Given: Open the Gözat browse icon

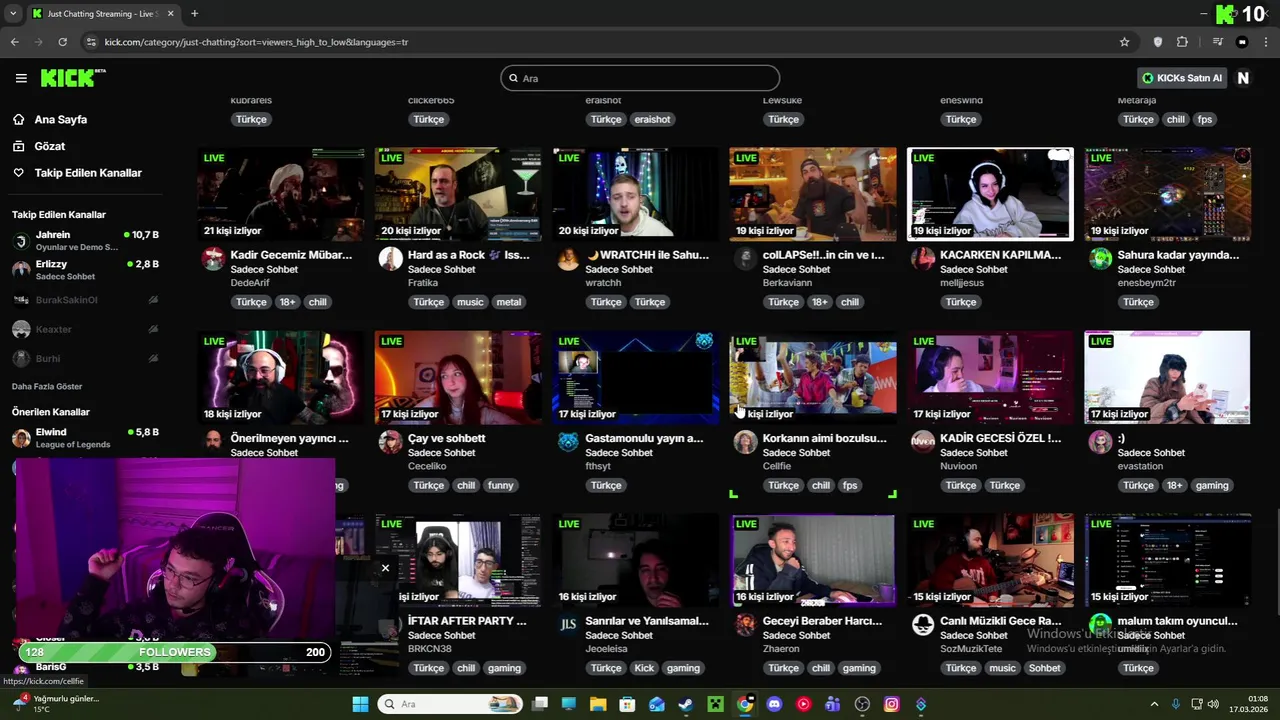Looking at the screenshot, I should [19, 146].
